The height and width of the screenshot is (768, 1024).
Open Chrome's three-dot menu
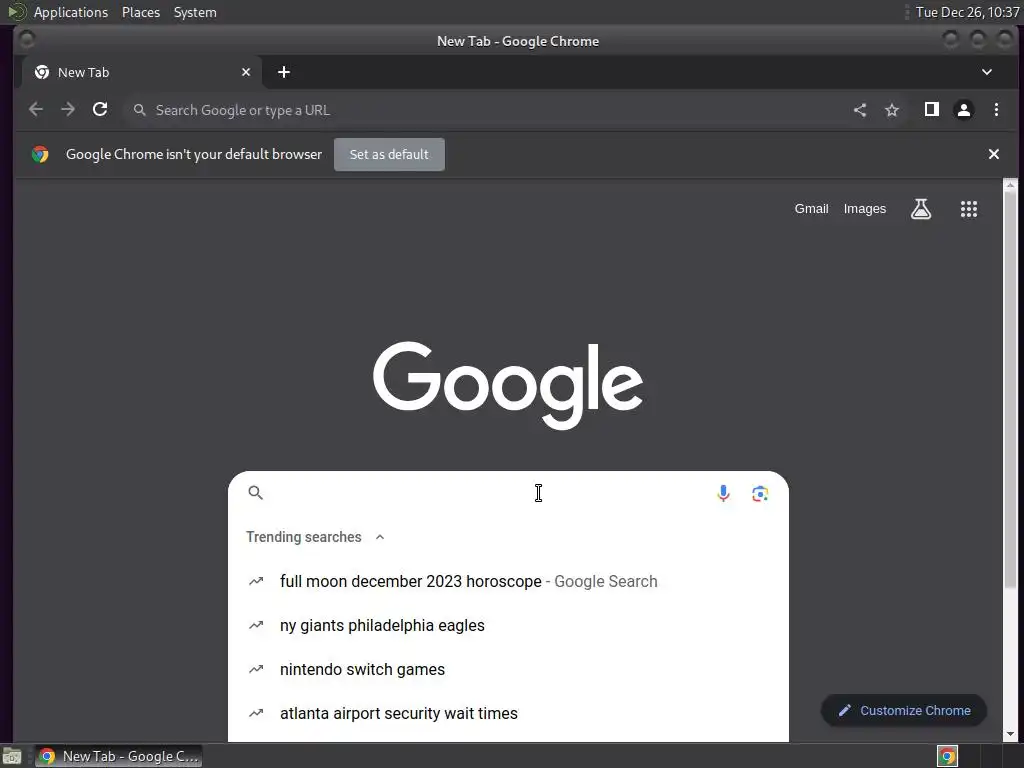996,110
